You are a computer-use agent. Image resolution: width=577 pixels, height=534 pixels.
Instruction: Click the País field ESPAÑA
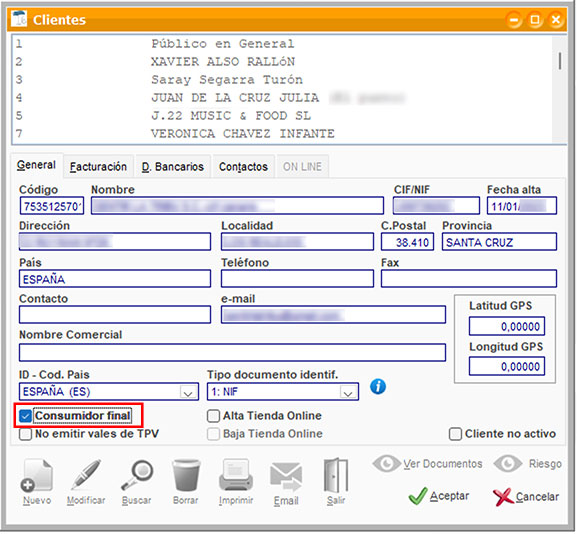click(115, 279)
